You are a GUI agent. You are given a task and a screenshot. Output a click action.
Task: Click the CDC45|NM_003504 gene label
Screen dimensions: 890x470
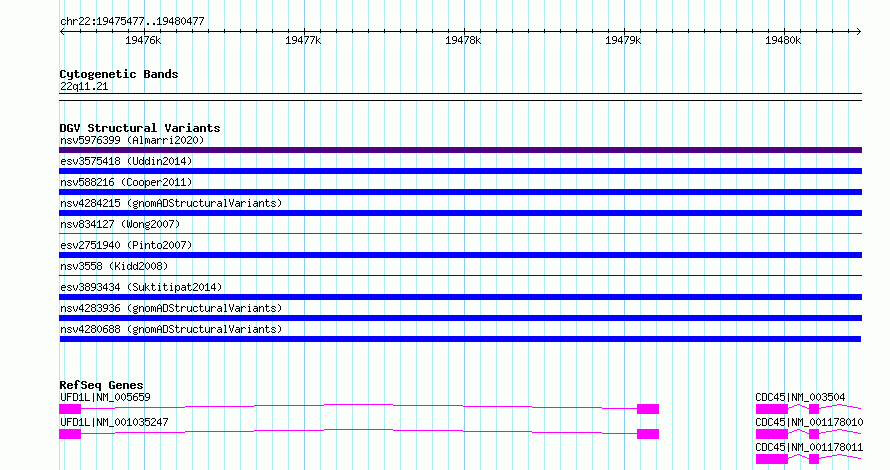coord(800,397)
